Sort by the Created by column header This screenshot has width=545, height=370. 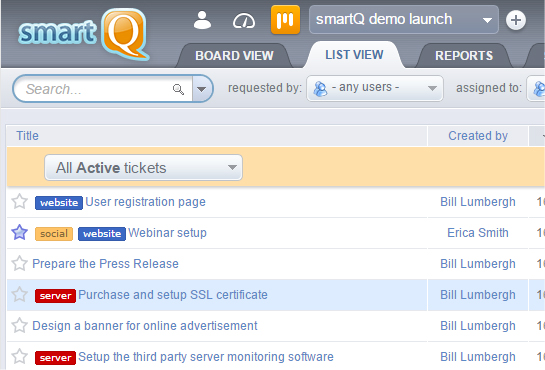(478, 135)
